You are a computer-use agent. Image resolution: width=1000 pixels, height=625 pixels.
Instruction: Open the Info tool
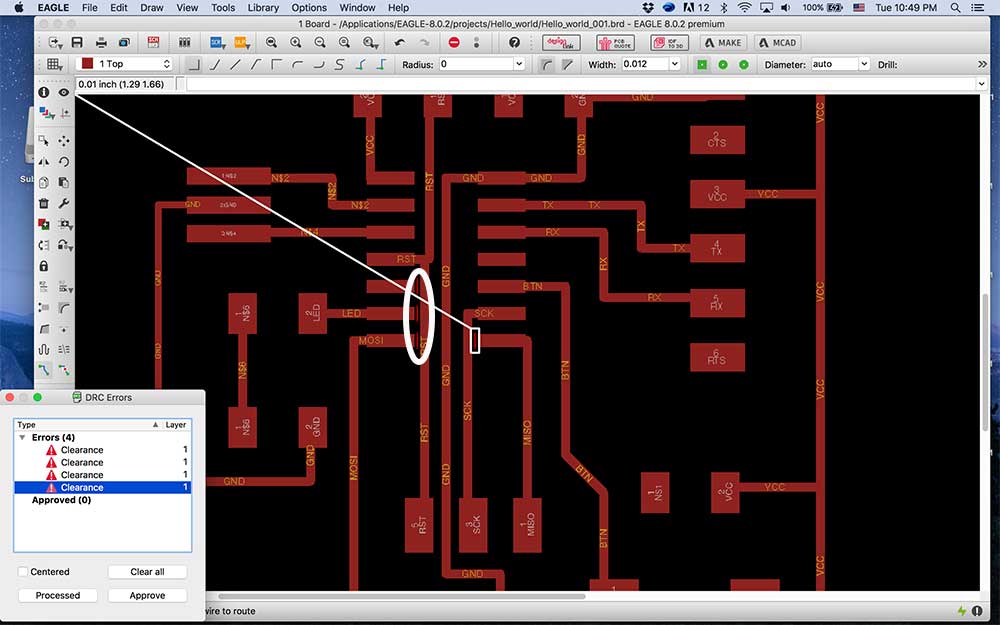43,92
